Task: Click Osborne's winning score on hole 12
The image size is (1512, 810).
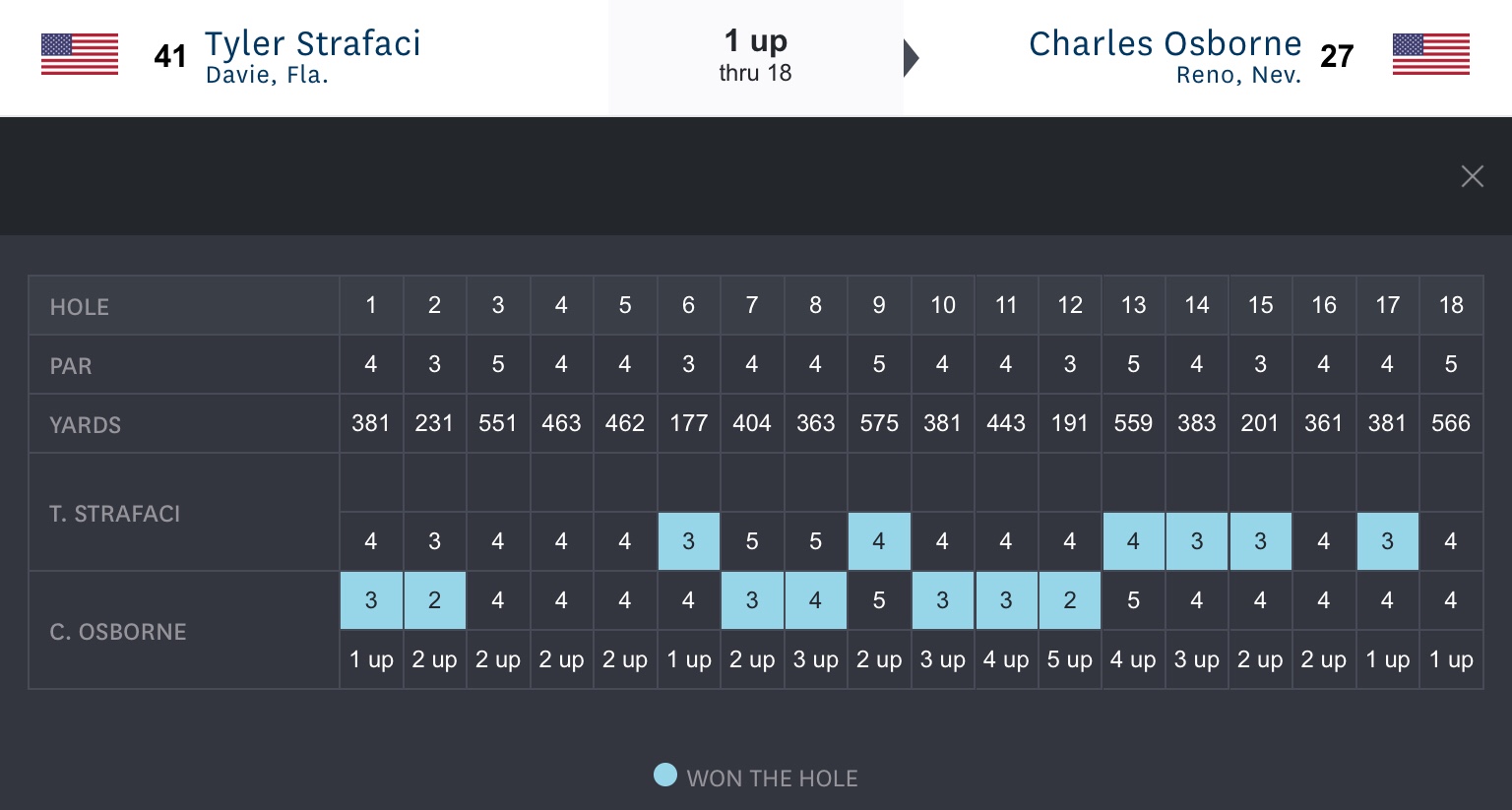Action: click(x=1069, y=600)
